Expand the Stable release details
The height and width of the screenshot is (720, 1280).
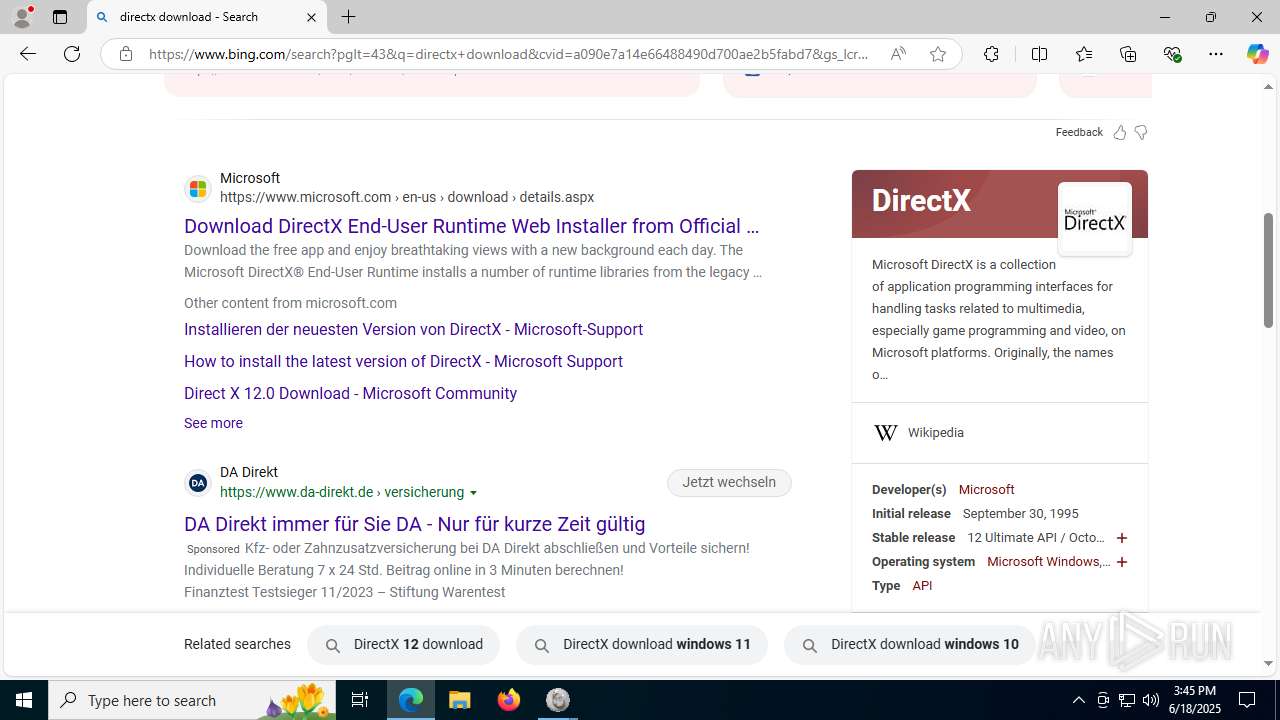point(1121,538)
